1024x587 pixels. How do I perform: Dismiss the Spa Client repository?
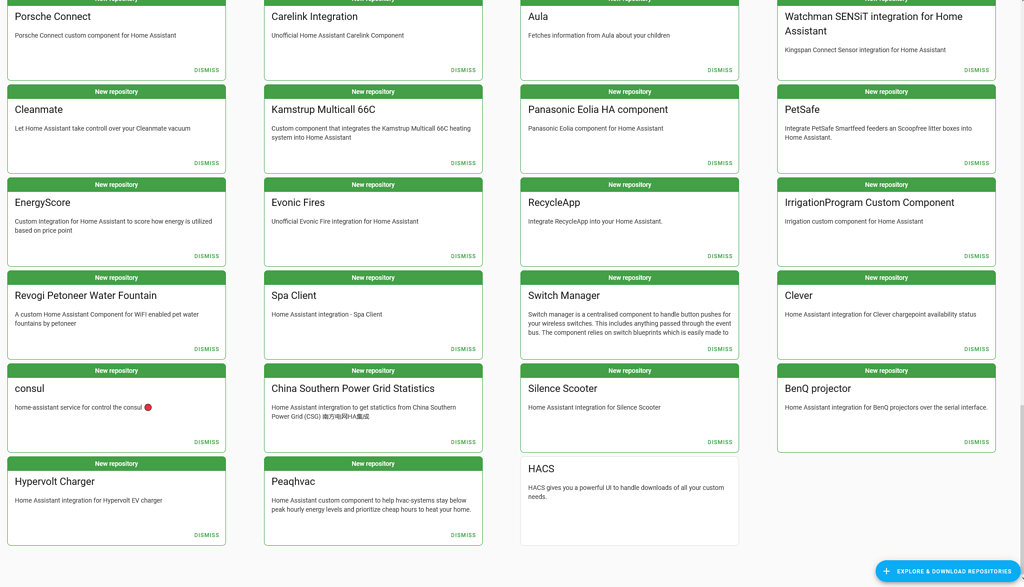[x=463, y=349]
